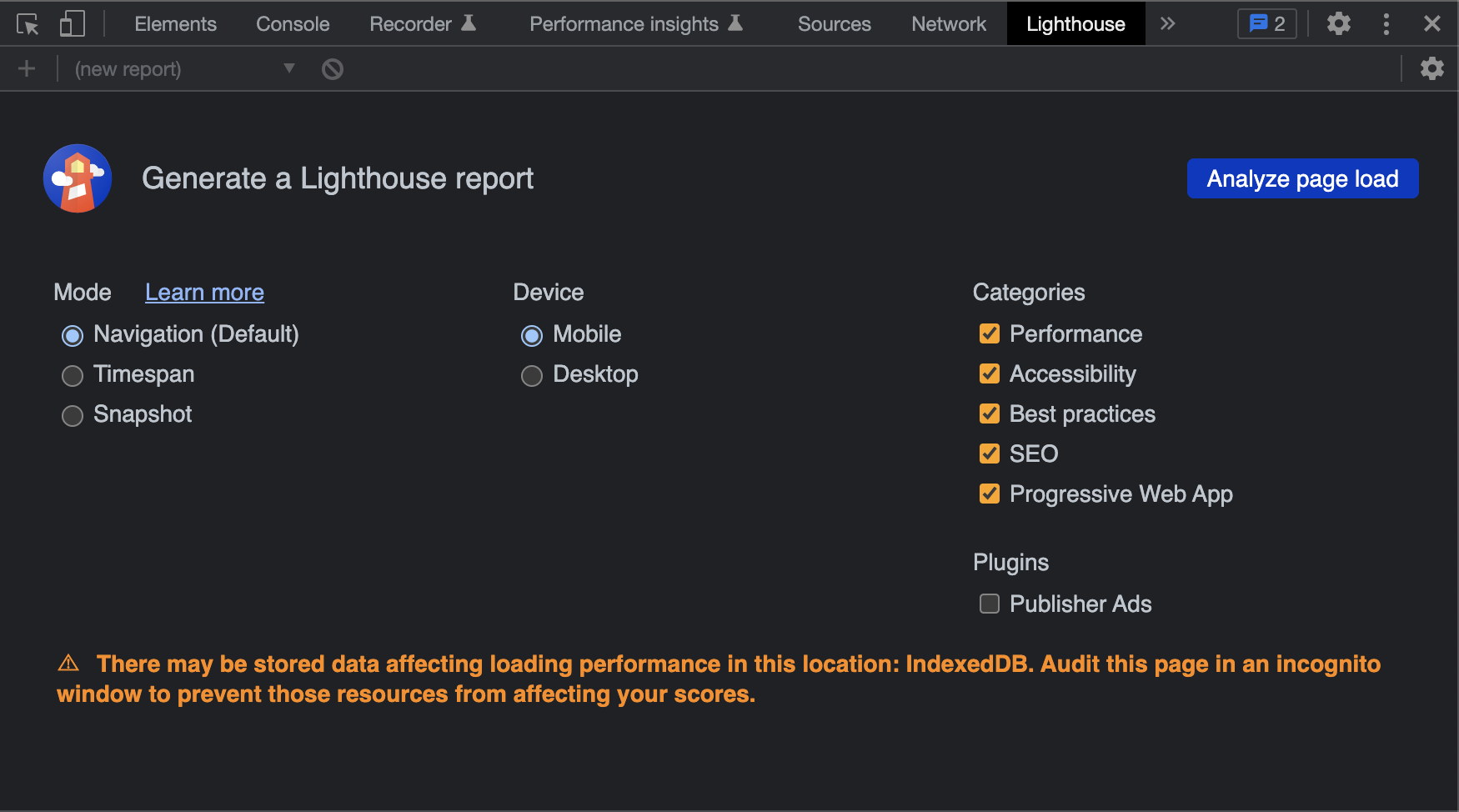The image size is (1459, 812).
Task: Click the Analyze page load button
Action: 1302,178
